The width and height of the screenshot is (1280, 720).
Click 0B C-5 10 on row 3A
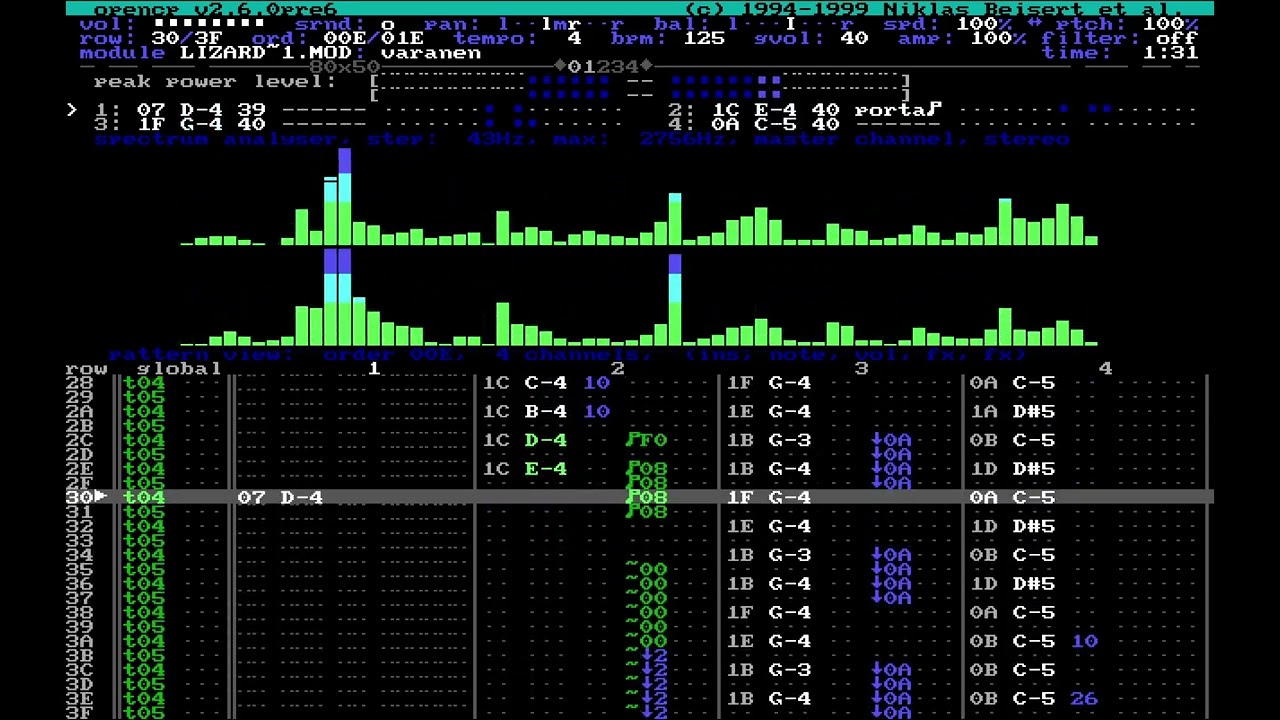click(x=1034, y=642)
